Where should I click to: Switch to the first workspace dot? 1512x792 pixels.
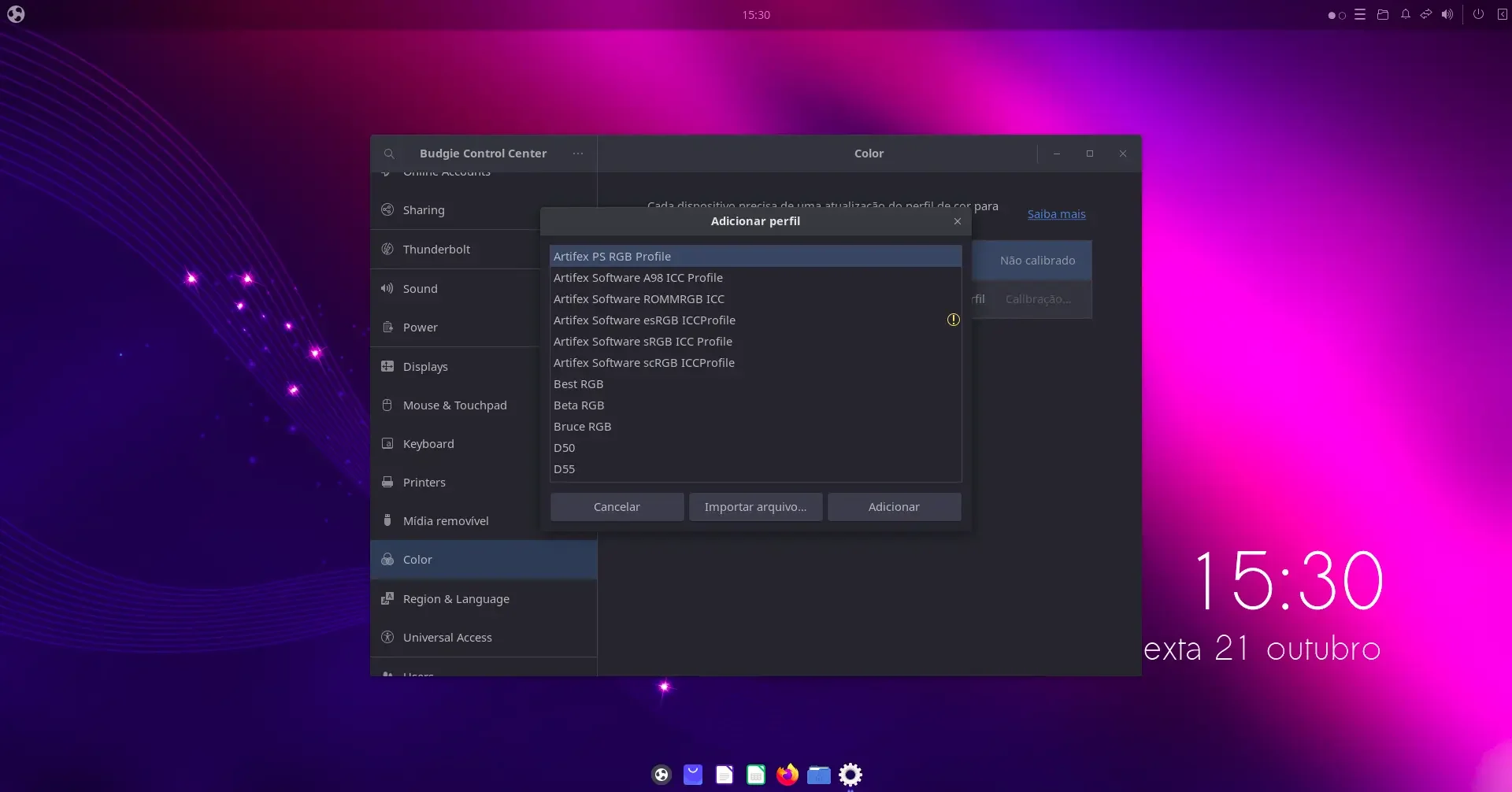click(1332, 15)
